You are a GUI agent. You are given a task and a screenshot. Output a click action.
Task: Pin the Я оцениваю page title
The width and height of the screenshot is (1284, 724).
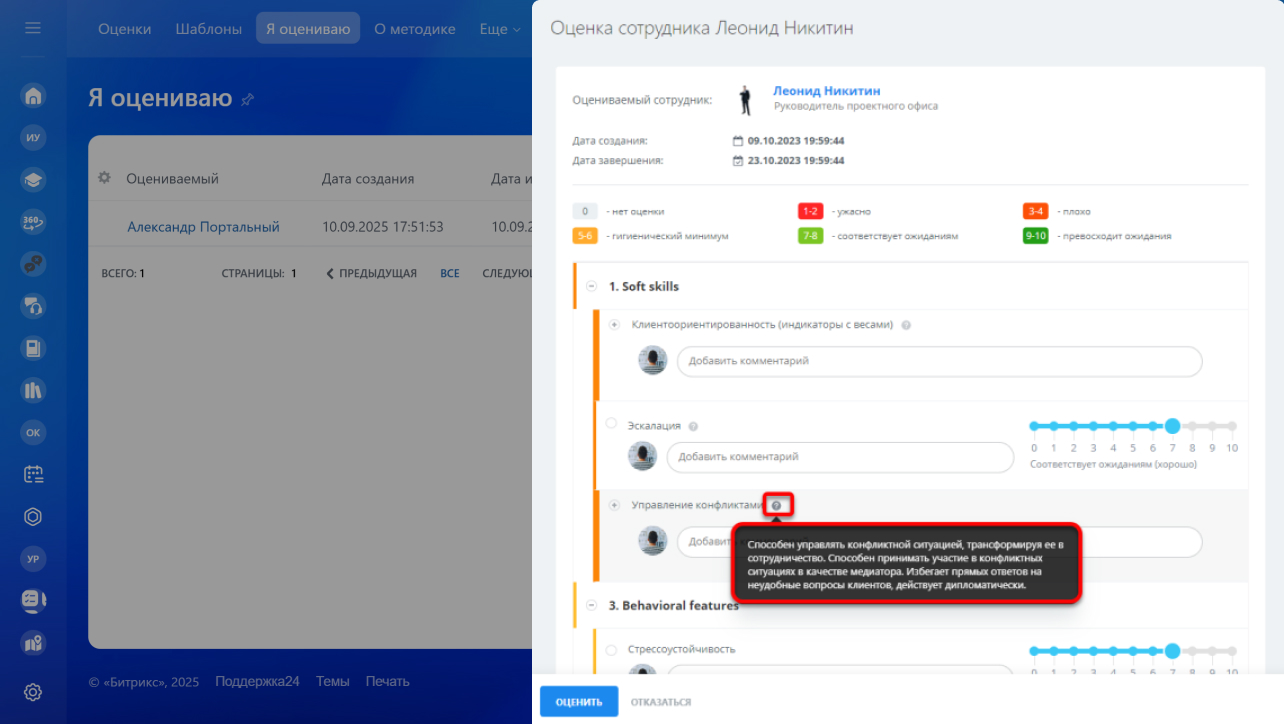pyautogui.click(x=248, y=99)
